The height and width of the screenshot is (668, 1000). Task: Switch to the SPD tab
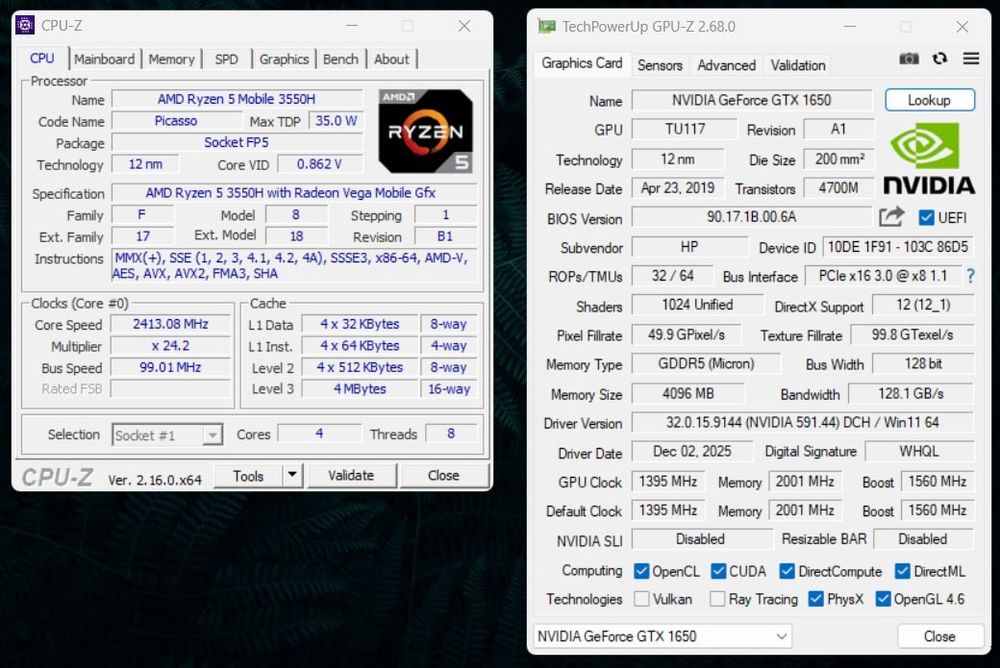(226, 59)
